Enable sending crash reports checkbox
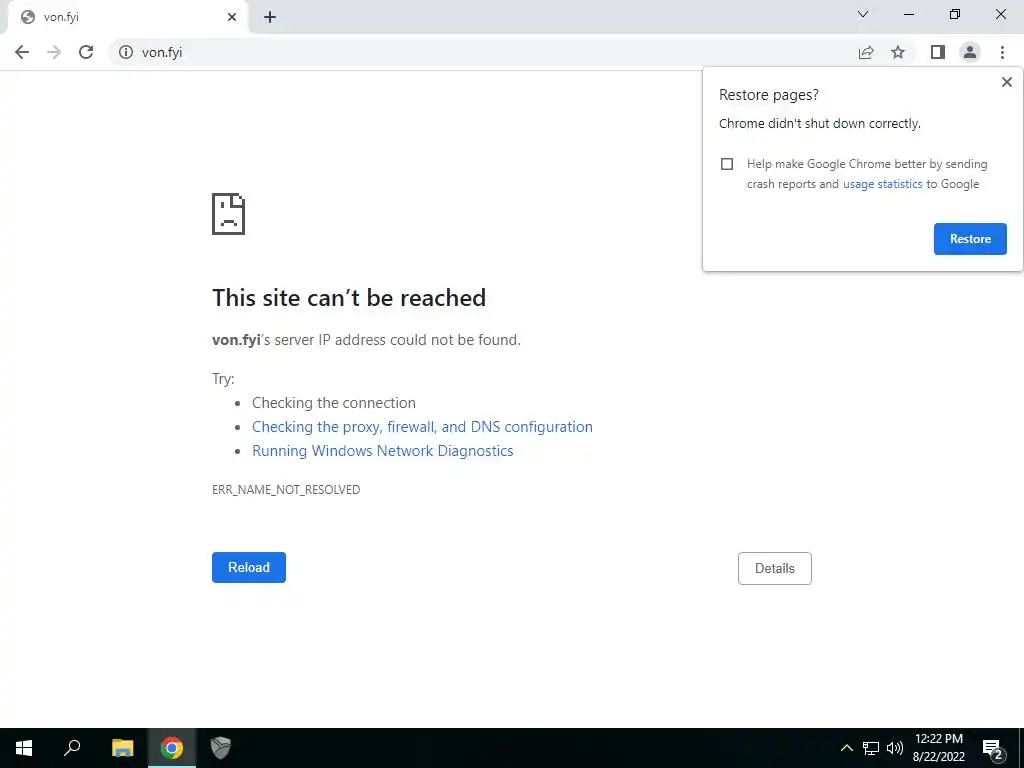Viewport: 1024px width, 768px height. pyautogui.click(x=727, y=164)
